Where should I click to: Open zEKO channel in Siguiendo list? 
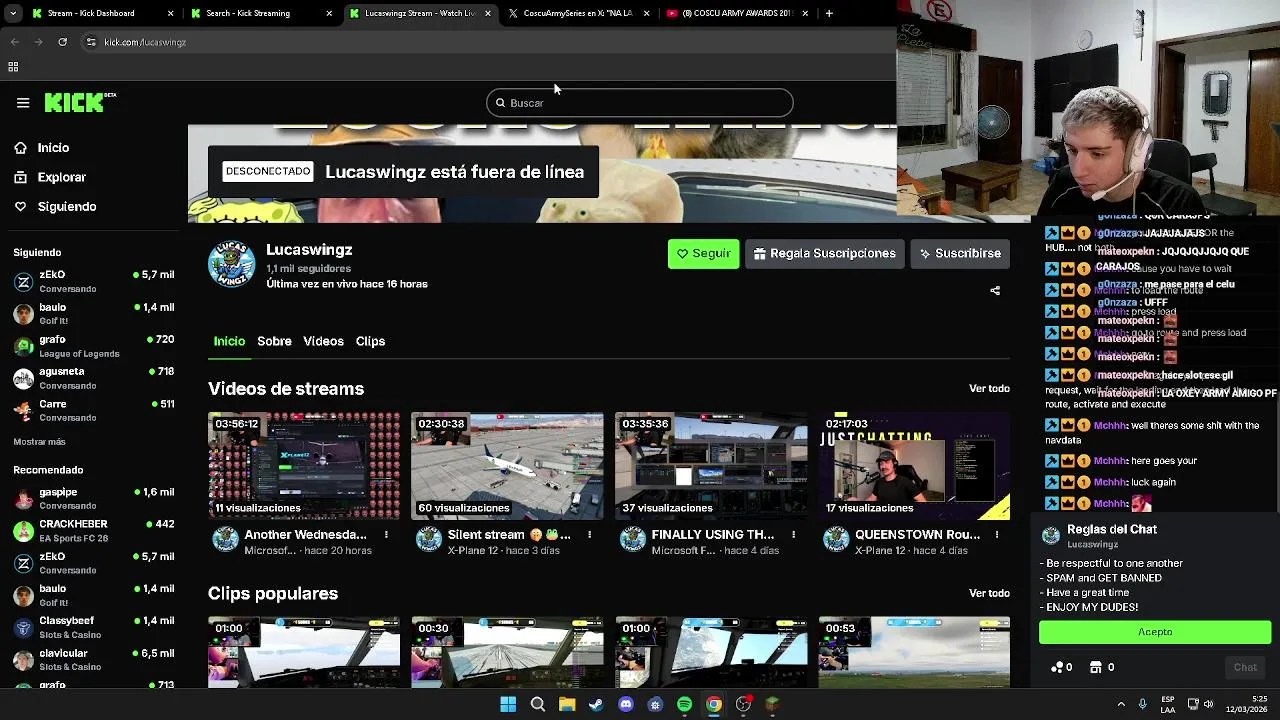tap(93, 281)
